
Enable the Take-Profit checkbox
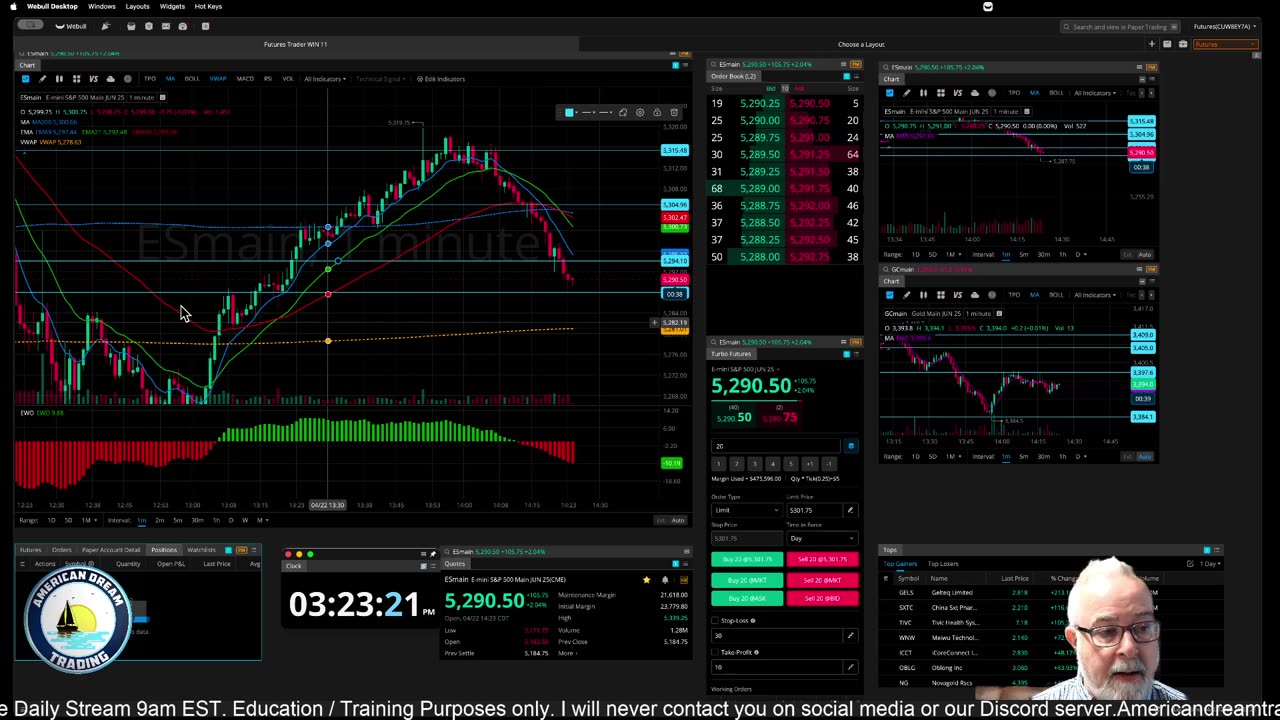pyautogui.click(x=715, y=652)
